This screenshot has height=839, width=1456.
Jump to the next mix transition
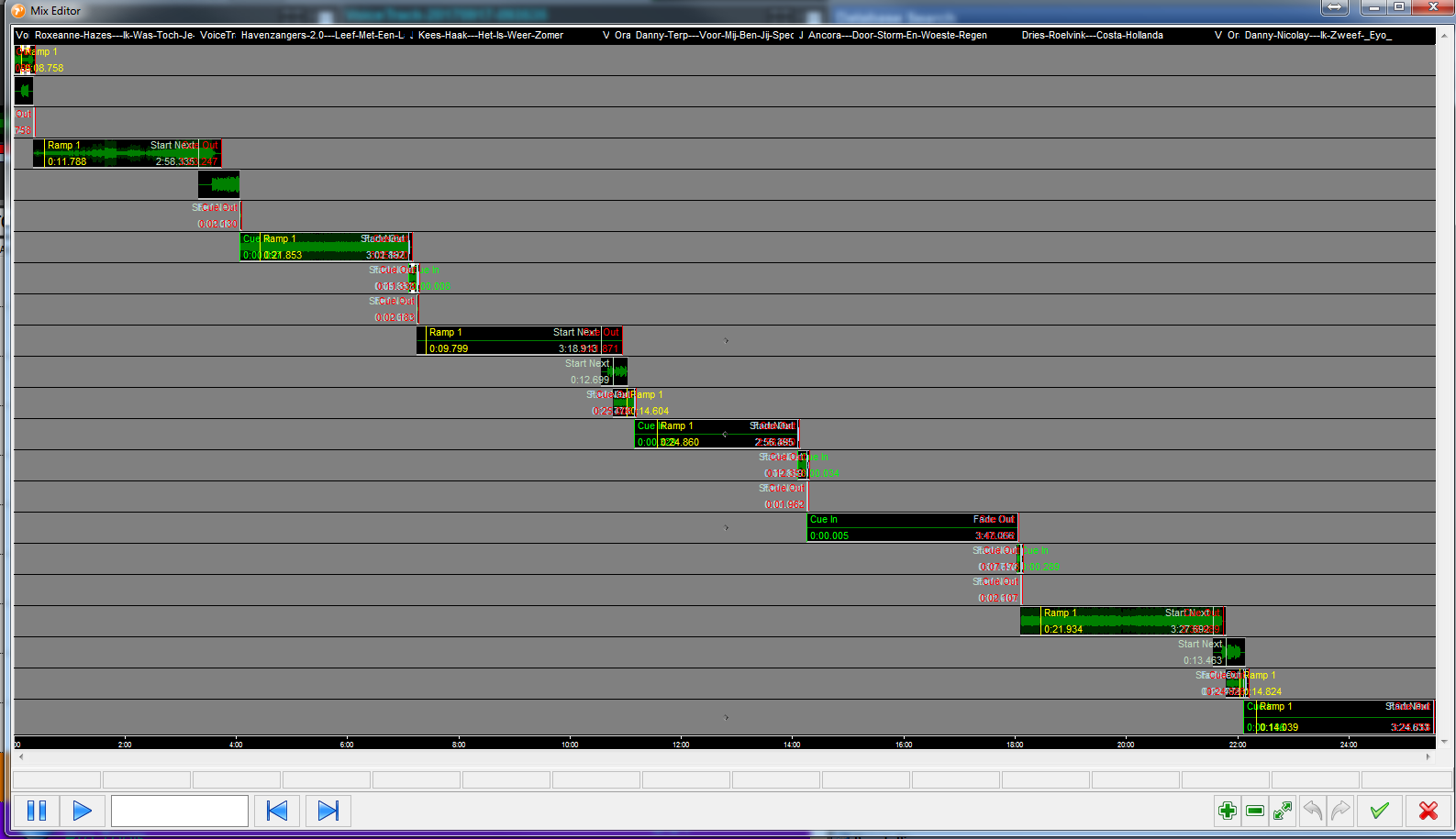328,811
